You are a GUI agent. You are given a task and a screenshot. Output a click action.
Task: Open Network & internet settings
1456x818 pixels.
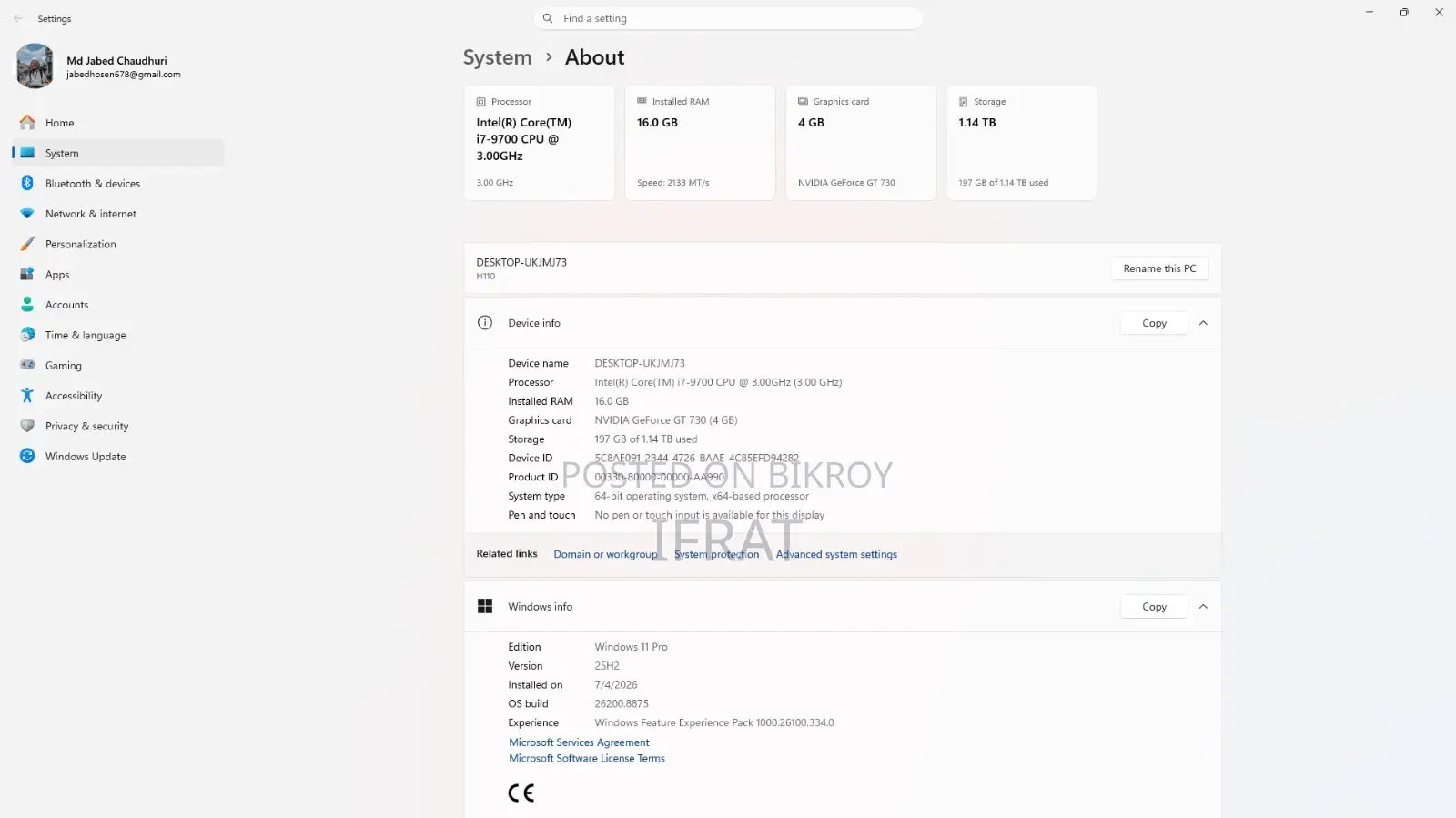tap(118, 214)
